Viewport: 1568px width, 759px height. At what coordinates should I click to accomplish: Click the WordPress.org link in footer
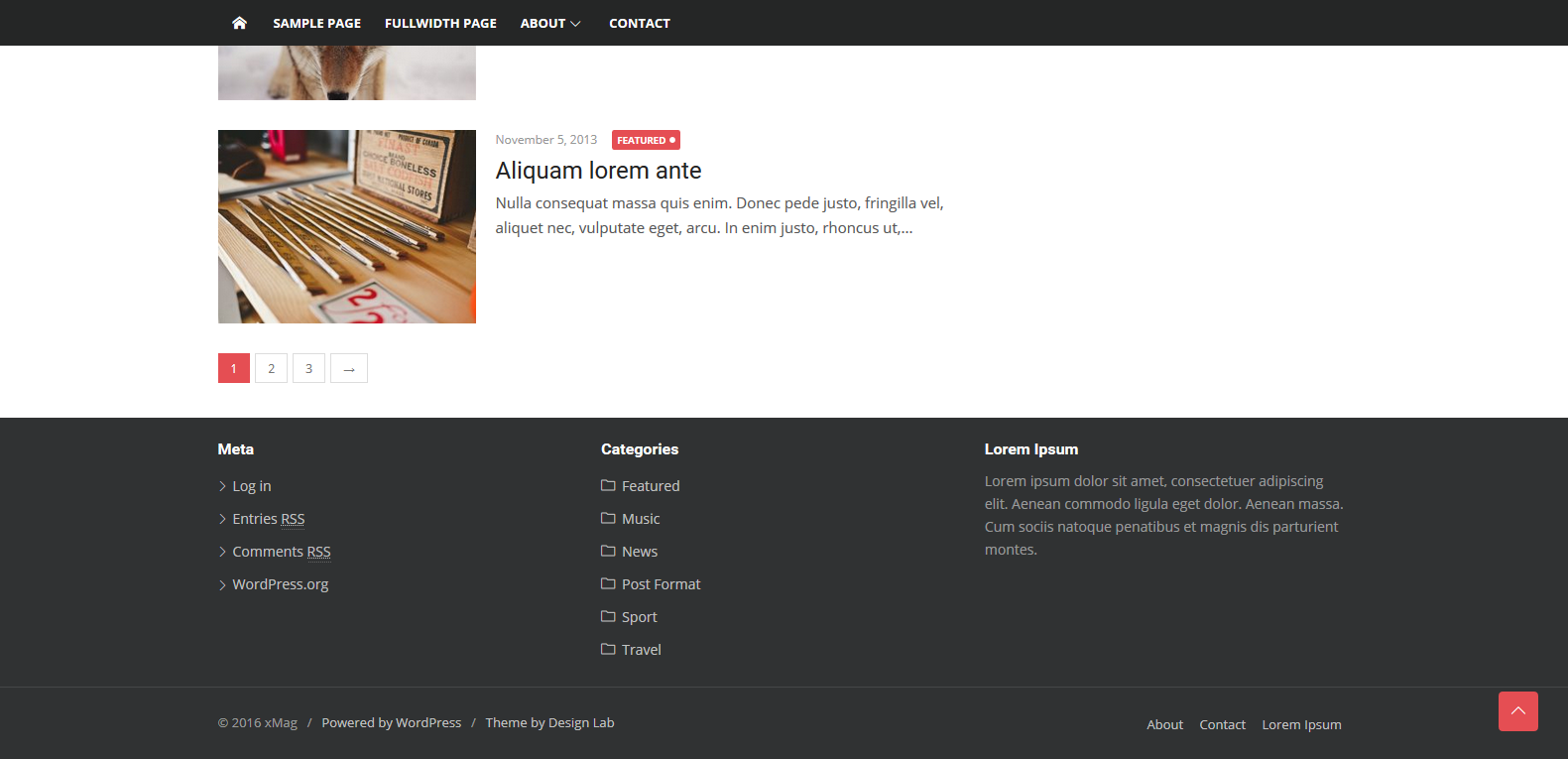281,584
